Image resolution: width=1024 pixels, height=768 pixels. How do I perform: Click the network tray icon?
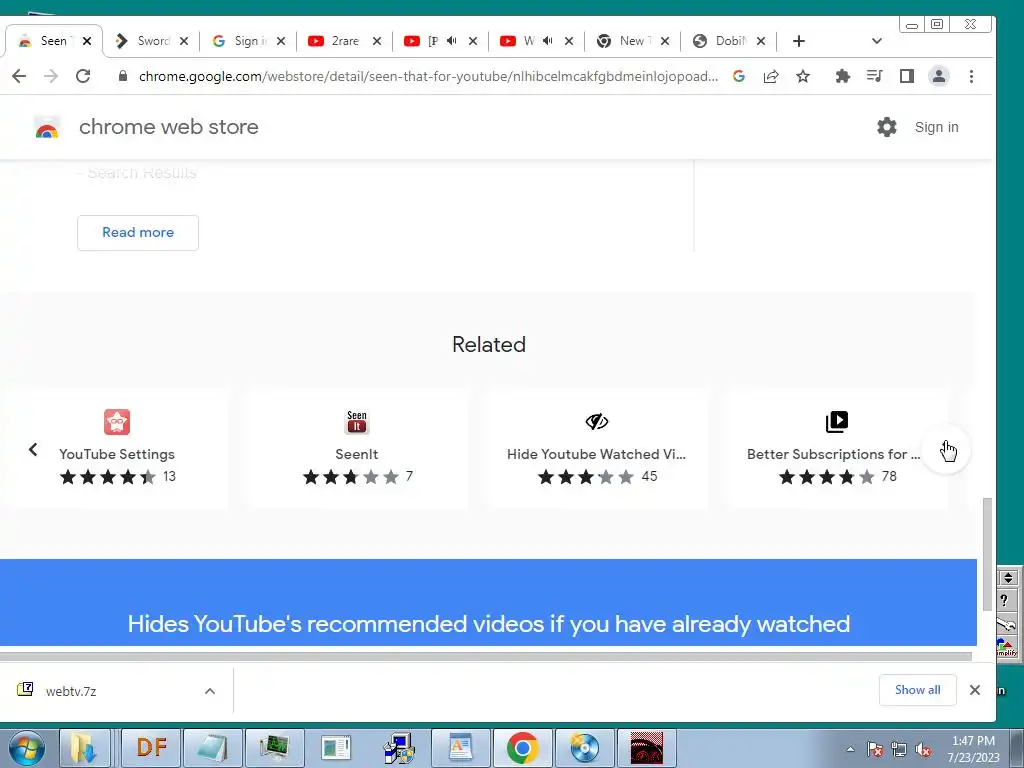tap(899, 750)
